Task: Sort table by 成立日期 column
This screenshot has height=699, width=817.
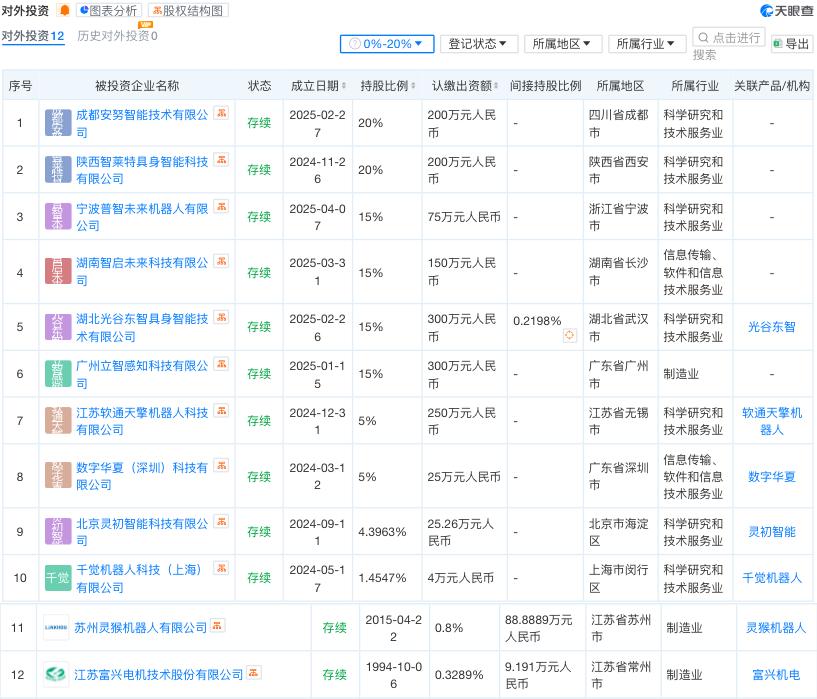Action: coord(320,86)
